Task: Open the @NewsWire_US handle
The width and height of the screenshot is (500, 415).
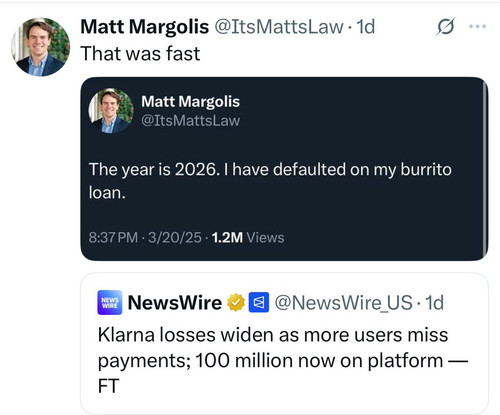Action: coord(343,303)
